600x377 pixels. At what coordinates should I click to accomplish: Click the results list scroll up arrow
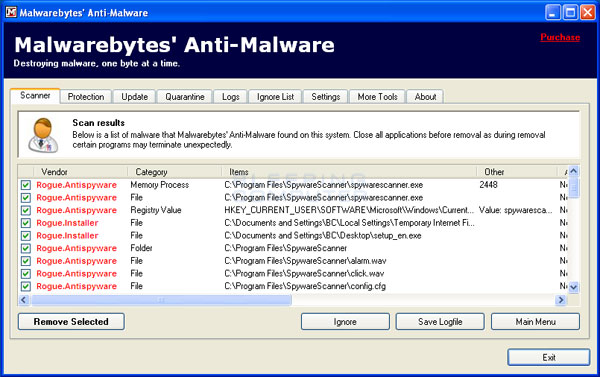point(574,171)
